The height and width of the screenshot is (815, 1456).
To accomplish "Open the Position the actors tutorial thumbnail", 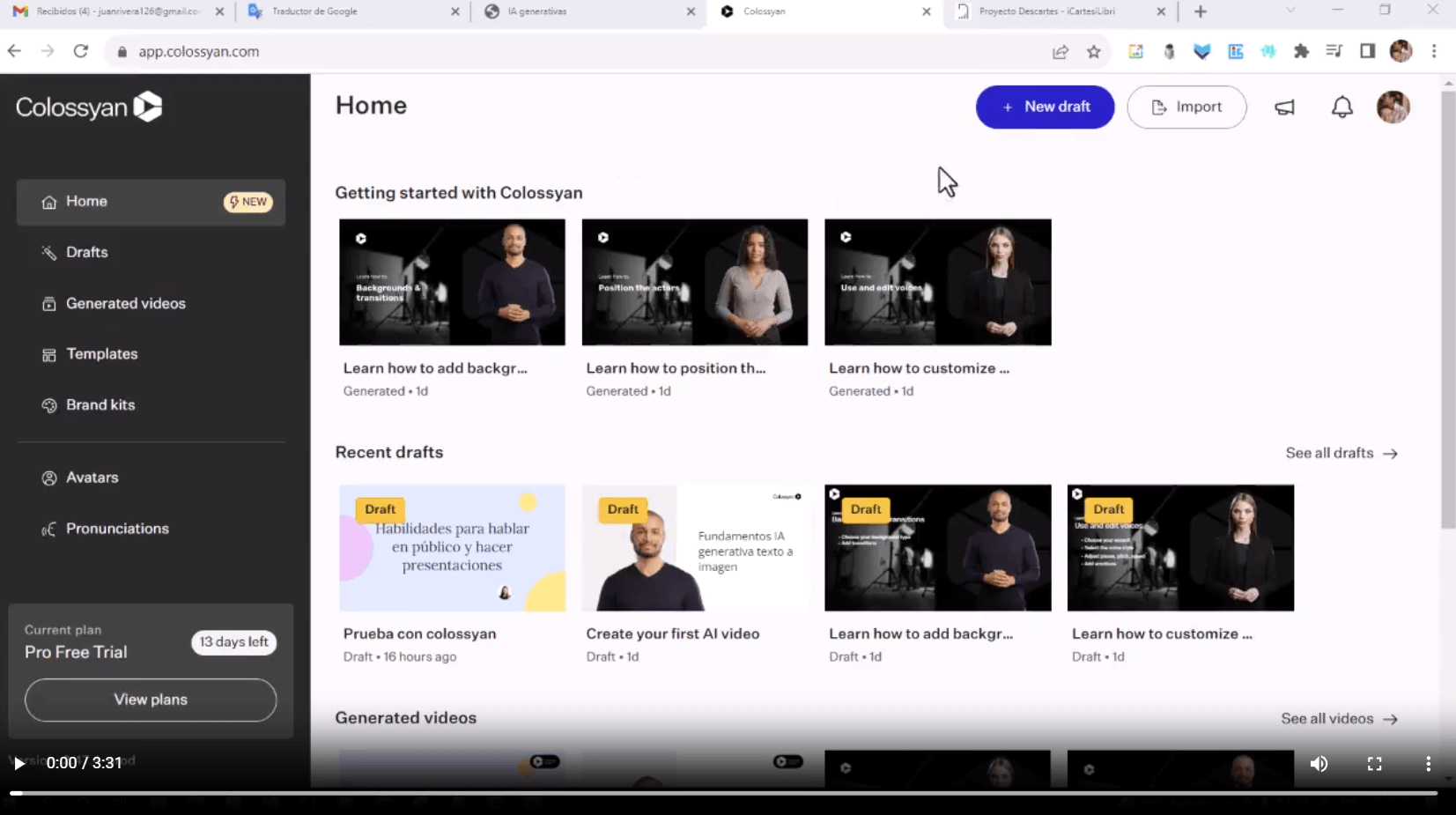I will point(695,282).
